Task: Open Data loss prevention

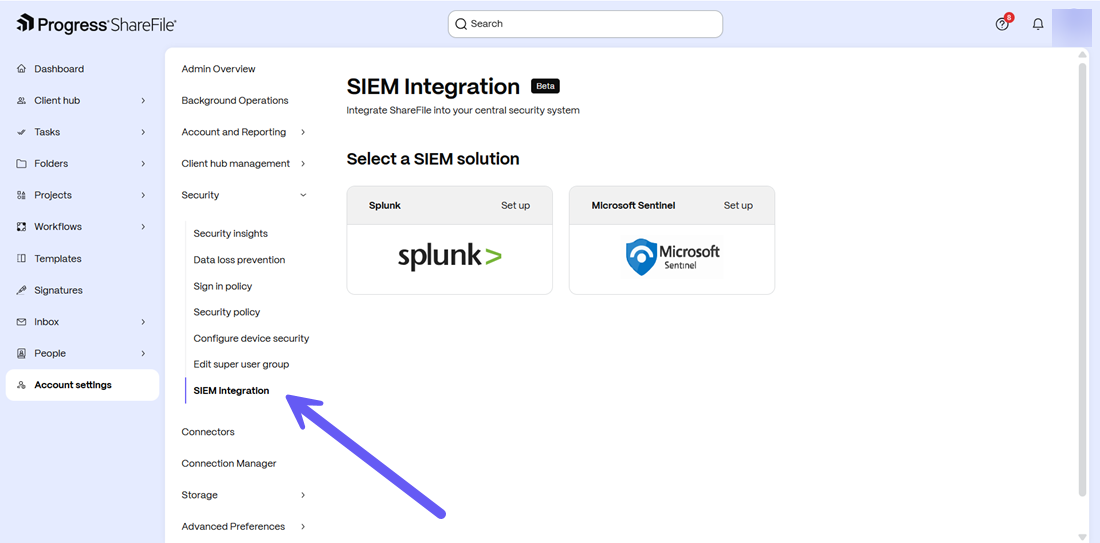Action: pyautogui.click(x=239, y=260)
